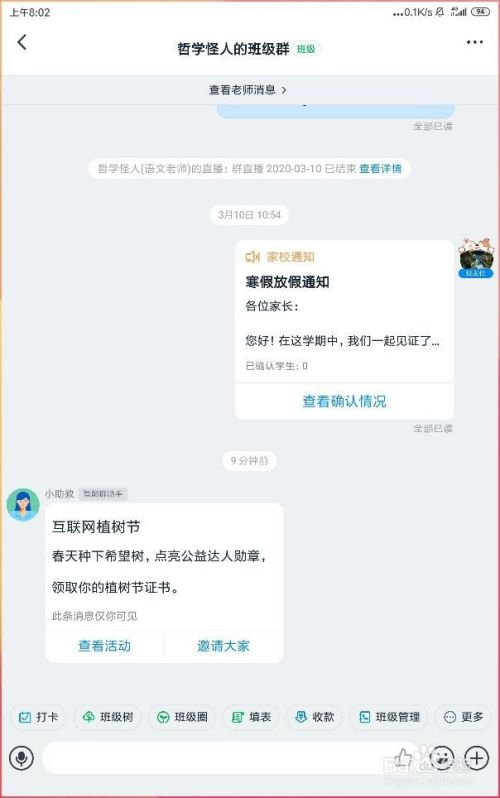Viewport: 500px width, 798px height.
Task: Open the 打卡 check-in shortcut
Action: coord(38,717)
